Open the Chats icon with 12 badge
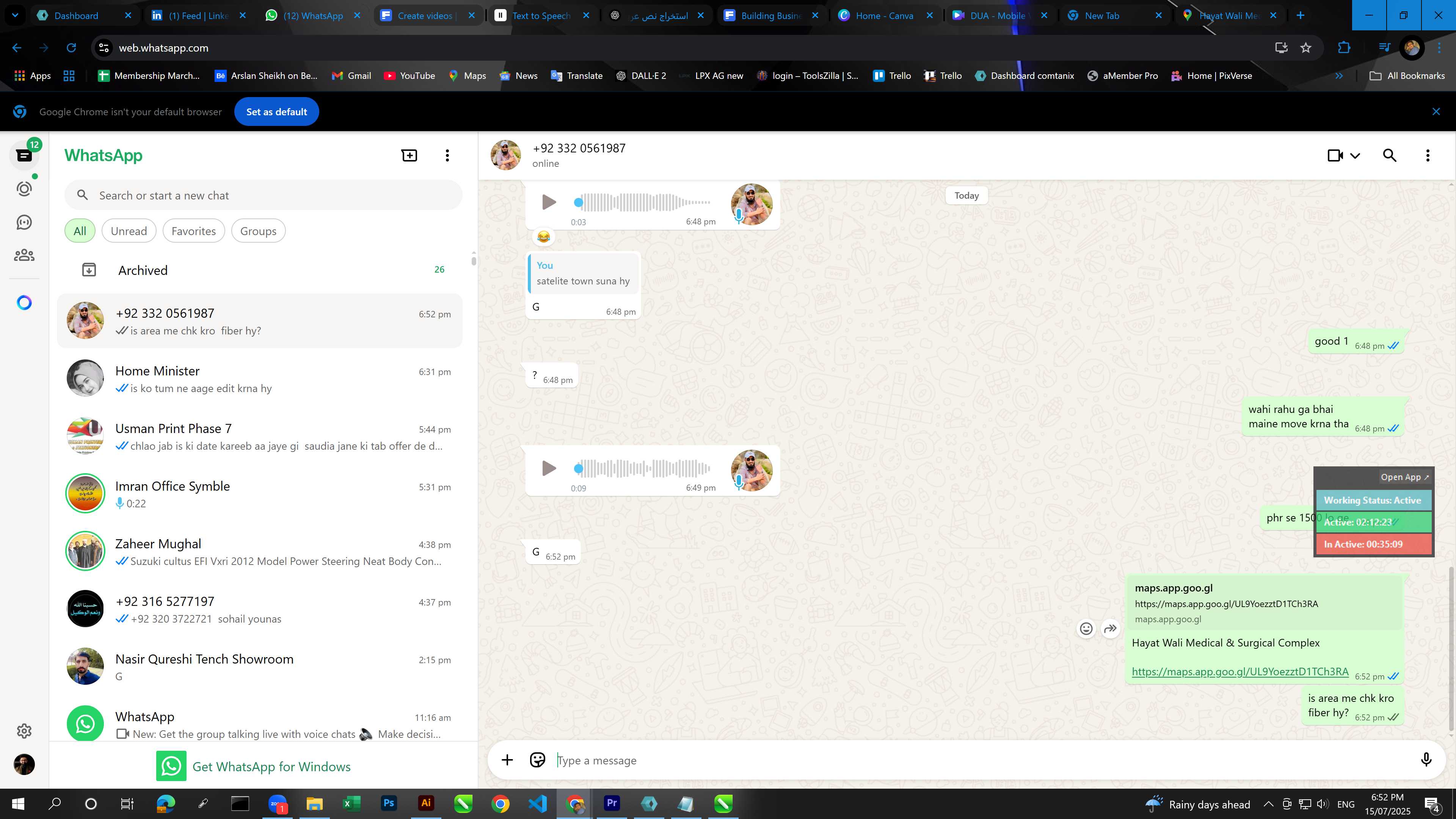Image resolution: width=1456 pixels, height=819 pixels. [24, 155]
